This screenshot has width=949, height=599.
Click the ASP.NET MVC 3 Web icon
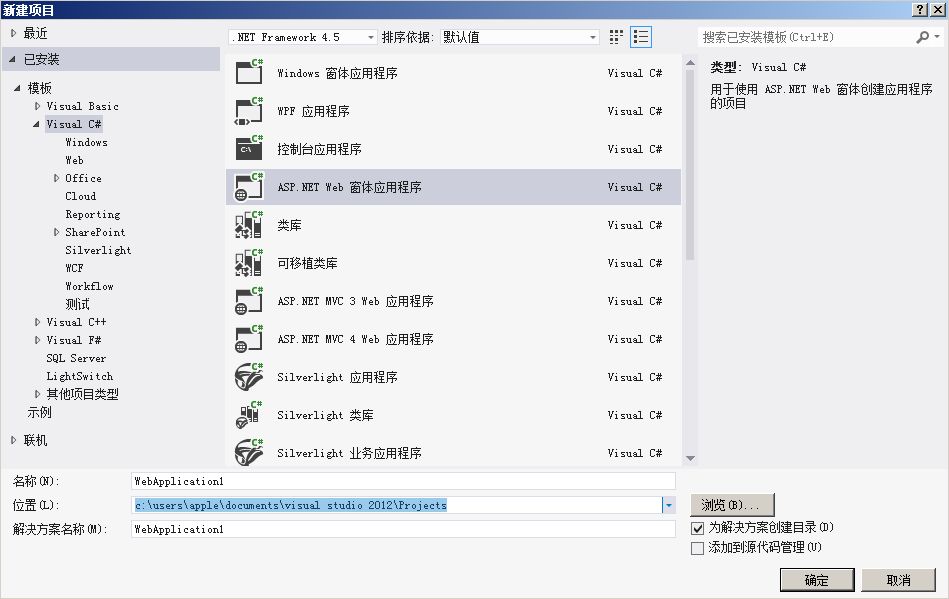click(249, 301)
